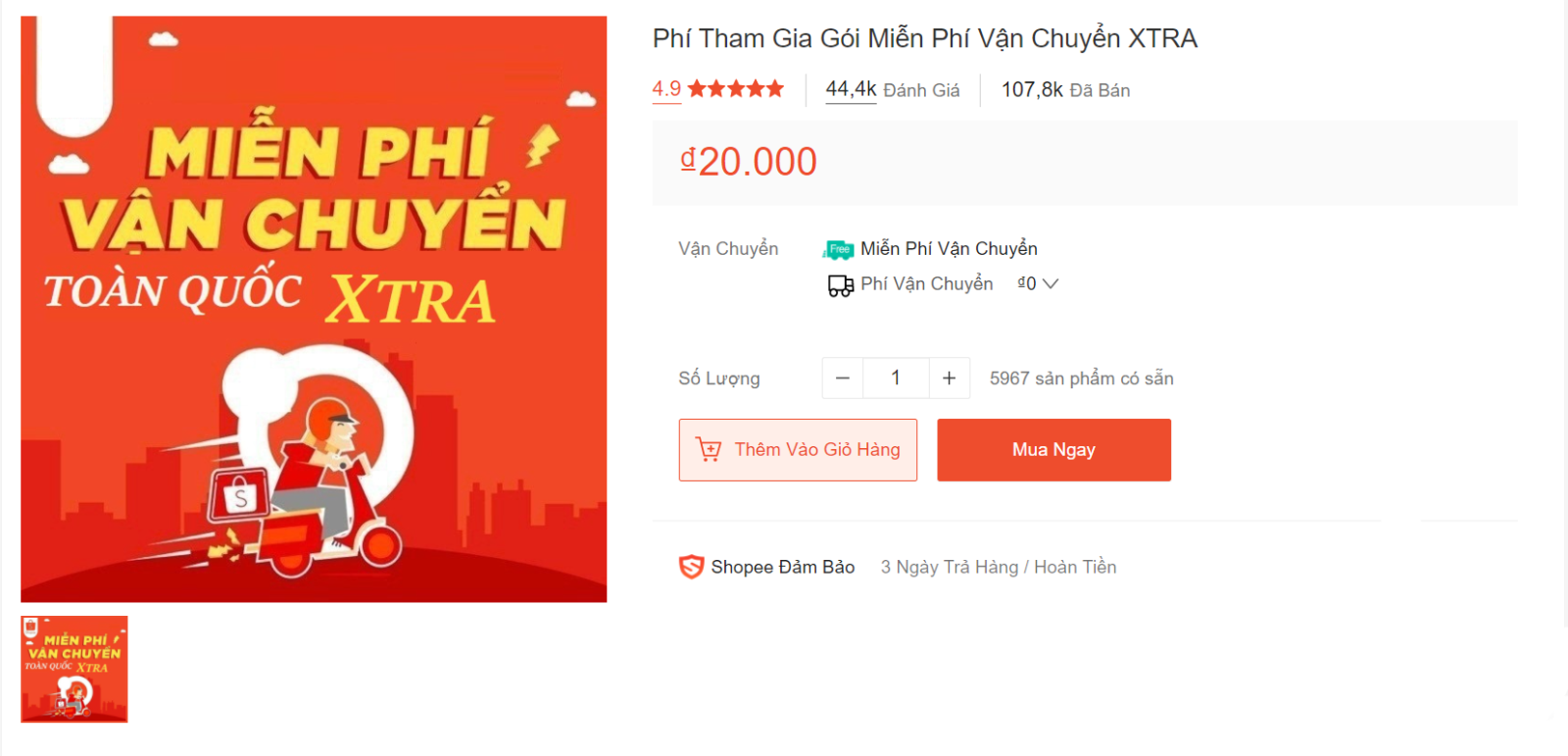Viewport: 1568px width, 756px height.
Task: Click the delivery truck icon
Action: click(841, 285)
